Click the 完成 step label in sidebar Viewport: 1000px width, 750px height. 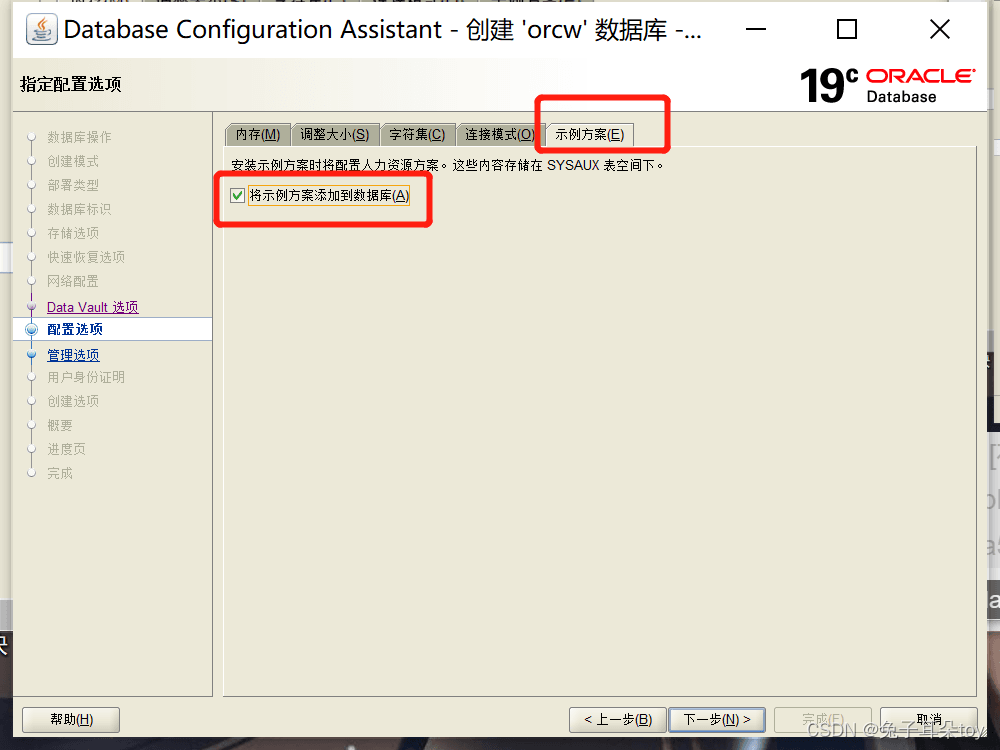coord(60,473)
